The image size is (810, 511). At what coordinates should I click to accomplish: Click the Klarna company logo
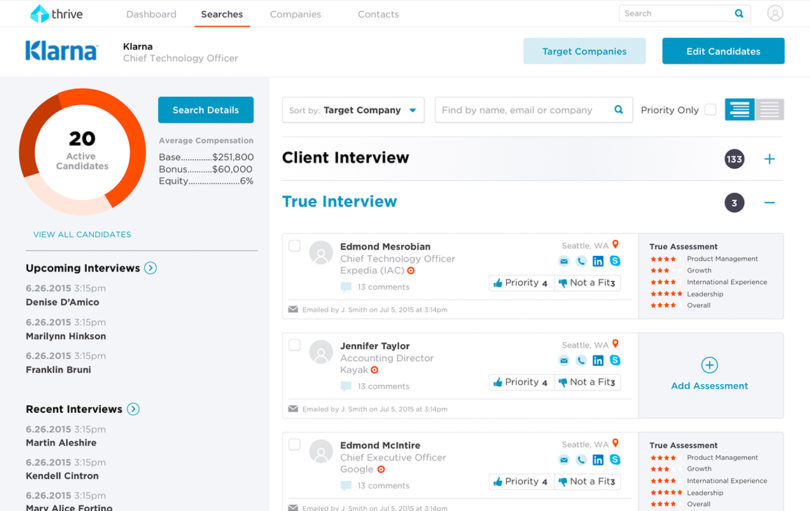pos(61,51)
